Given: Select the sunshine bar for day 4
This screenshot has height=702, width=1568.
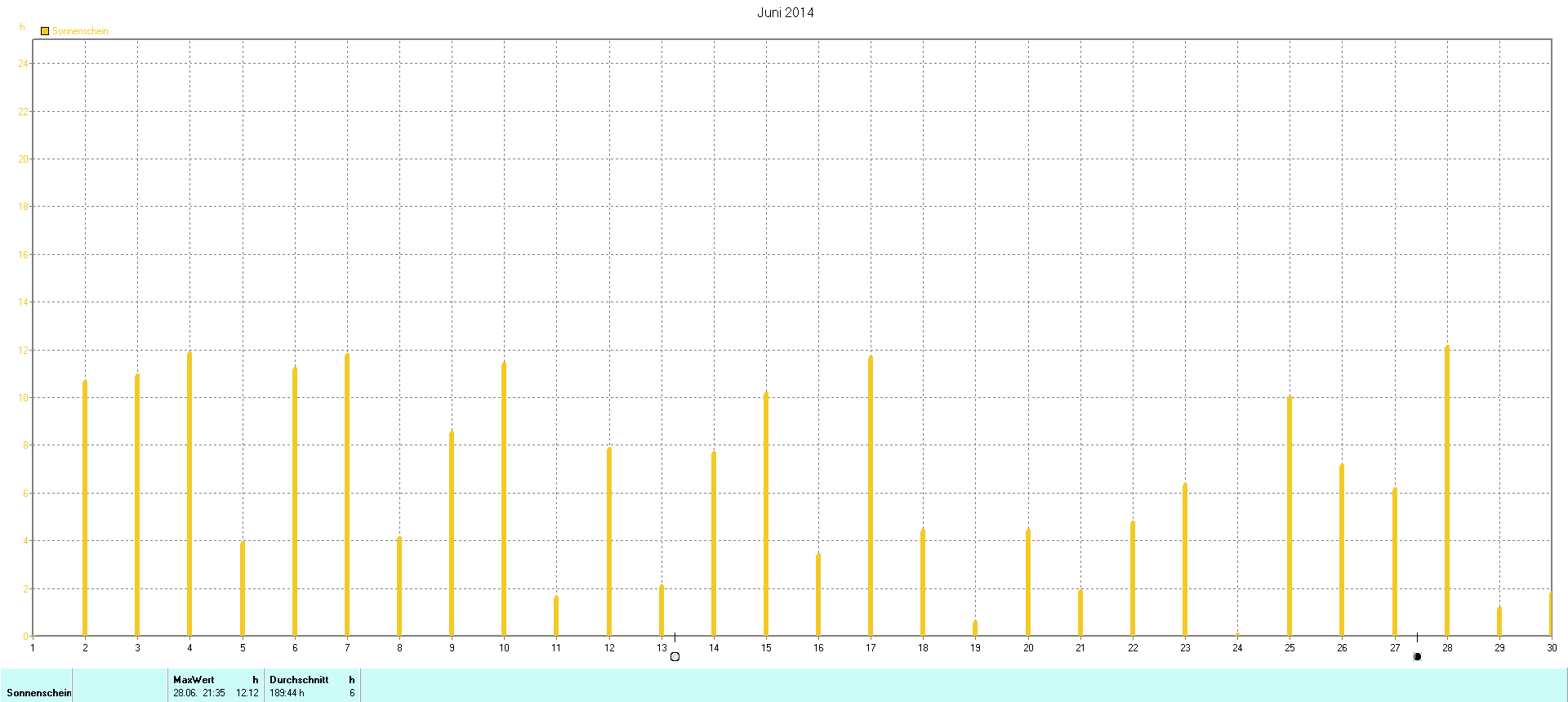Looking at the screenshot, I should (x=189, y=494).
